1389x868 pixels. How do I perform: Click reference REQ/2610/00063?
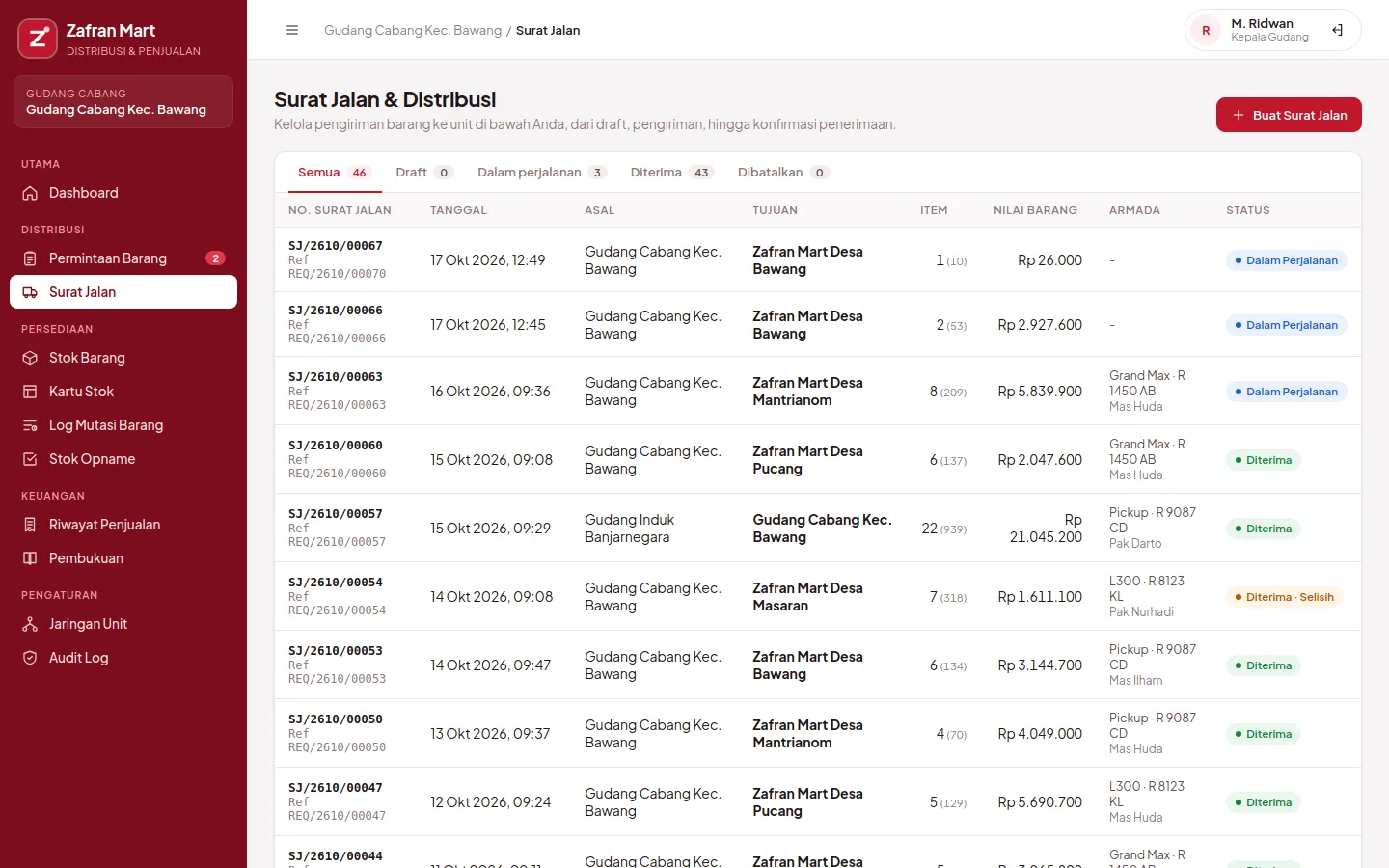pos(337,405)
